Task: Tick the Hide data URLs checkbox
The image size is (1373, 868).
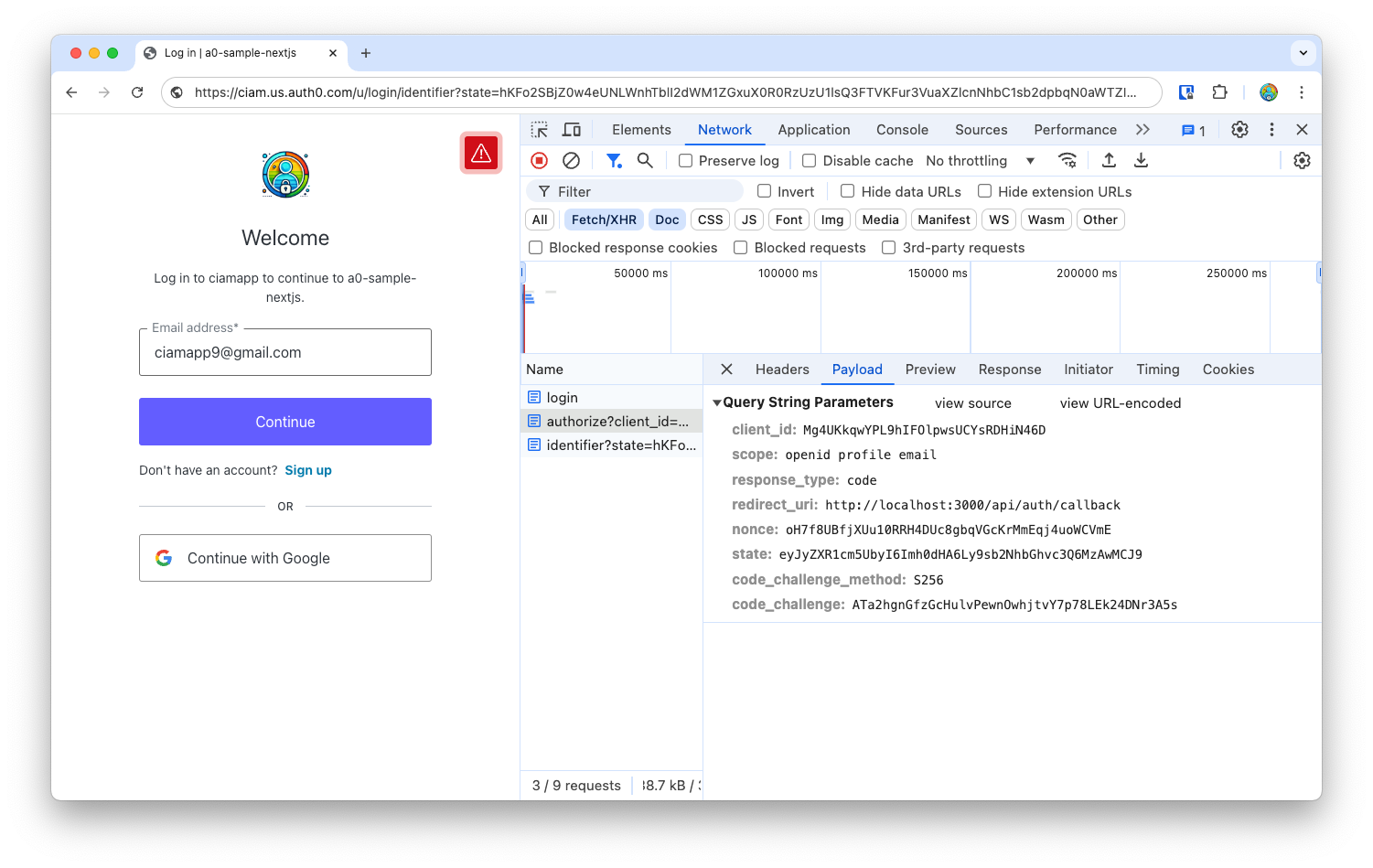Action: [x=848, y=192]
